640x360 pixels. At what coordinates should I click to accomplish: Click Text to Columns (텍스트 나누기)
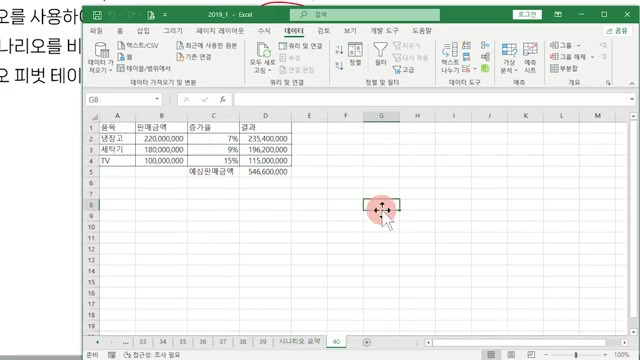tap(450, 58)
